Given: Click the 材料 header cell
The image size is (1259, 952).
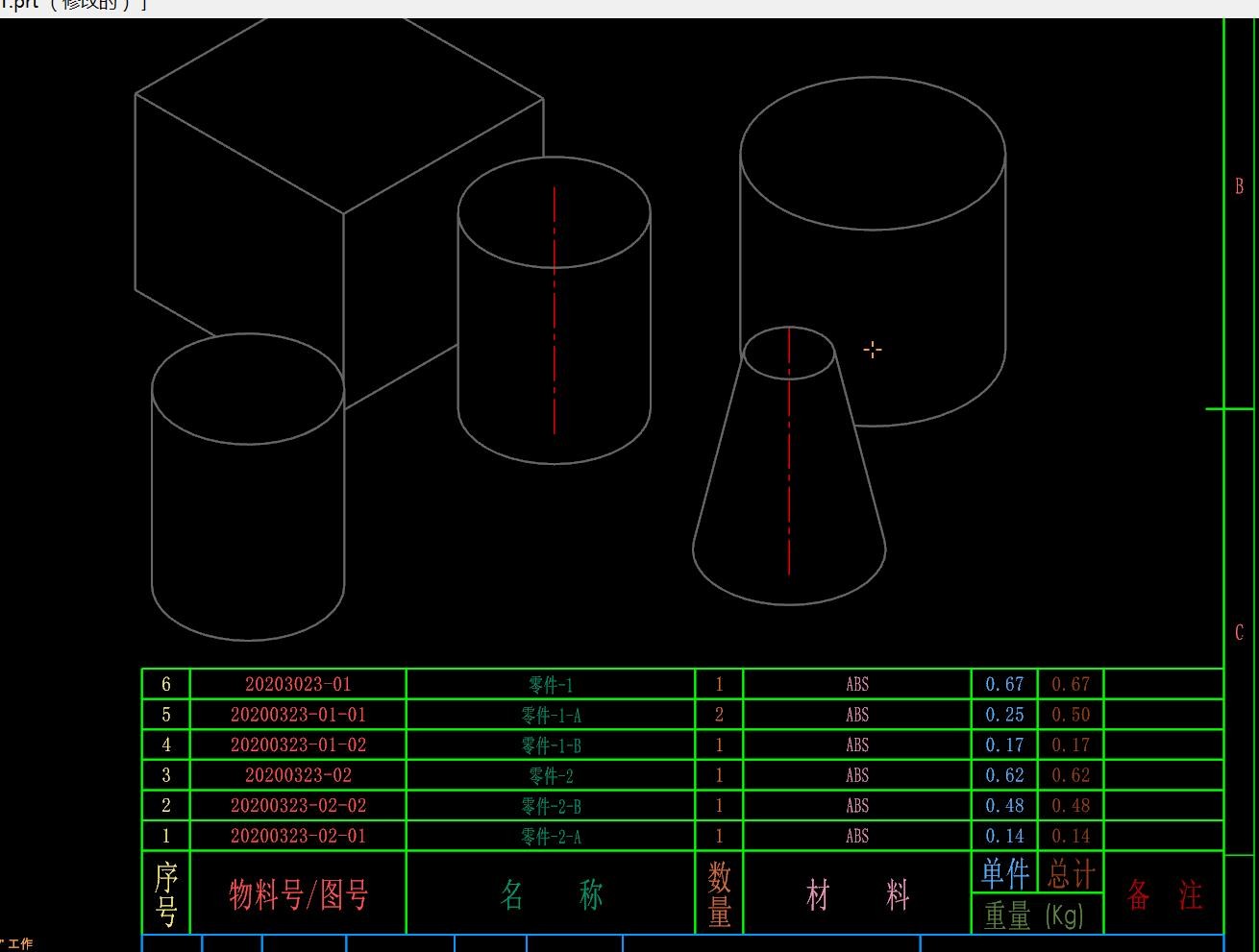Looking at the screenshot, I should [x=857, y=894].
